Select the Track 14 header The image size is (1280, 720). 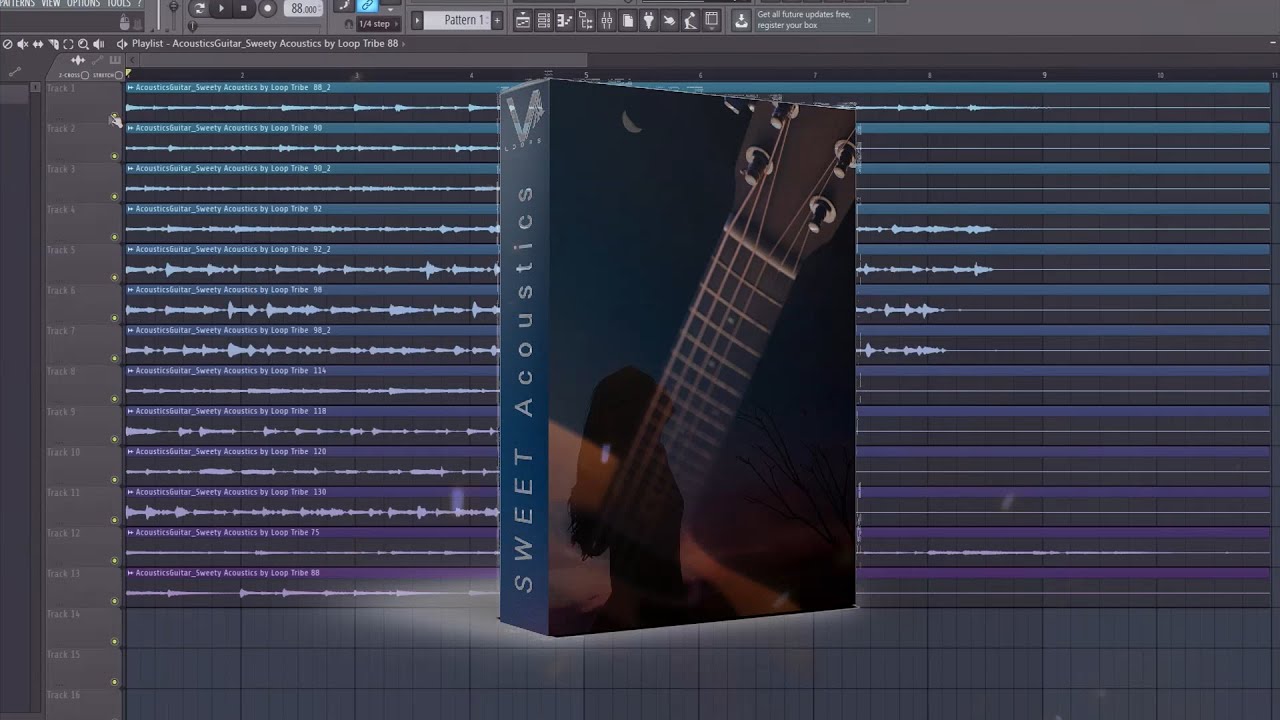click(x=84, y=628)
